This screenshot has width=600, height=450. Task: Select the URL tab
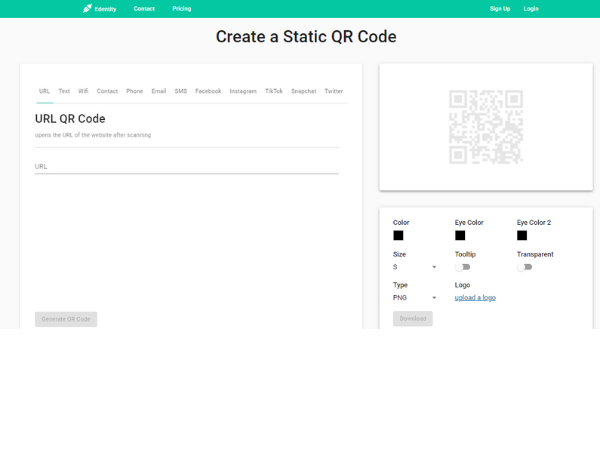44,91
